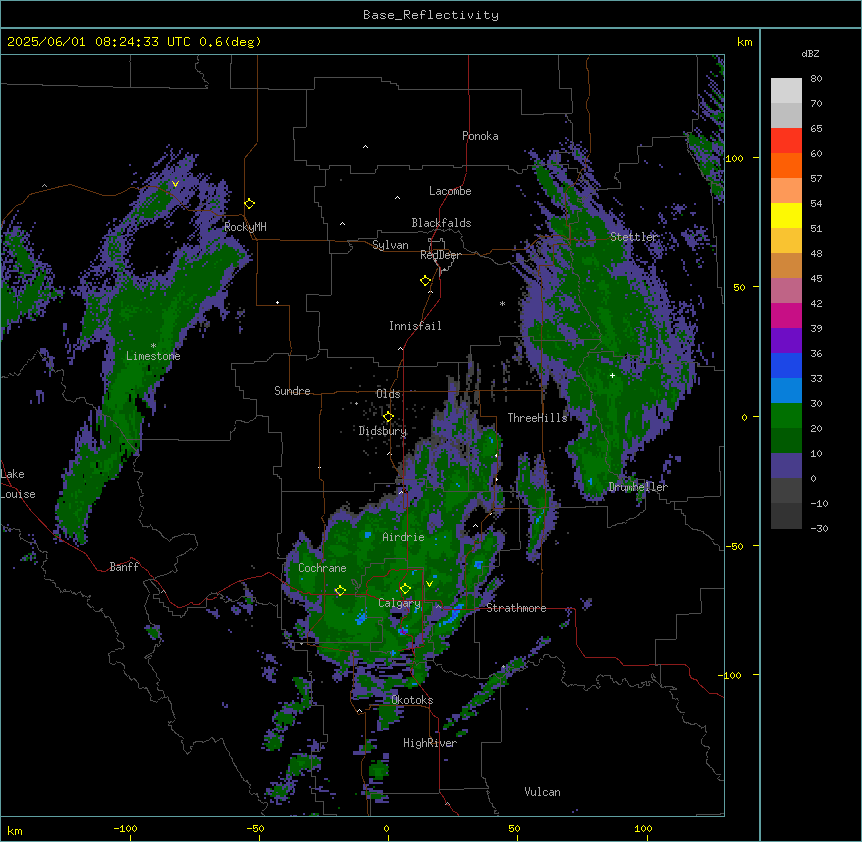This screenshot has width=862, height=842.
Task: Click the -30 value in dBZ legend
Action: pyautogui.click(x=819, y=529)
